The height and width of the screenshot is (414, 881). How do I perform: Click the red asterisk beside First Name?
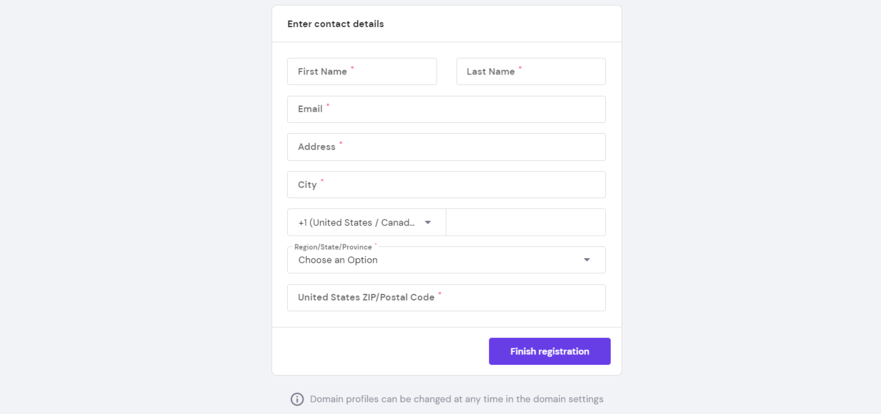(x=352, y=69)
